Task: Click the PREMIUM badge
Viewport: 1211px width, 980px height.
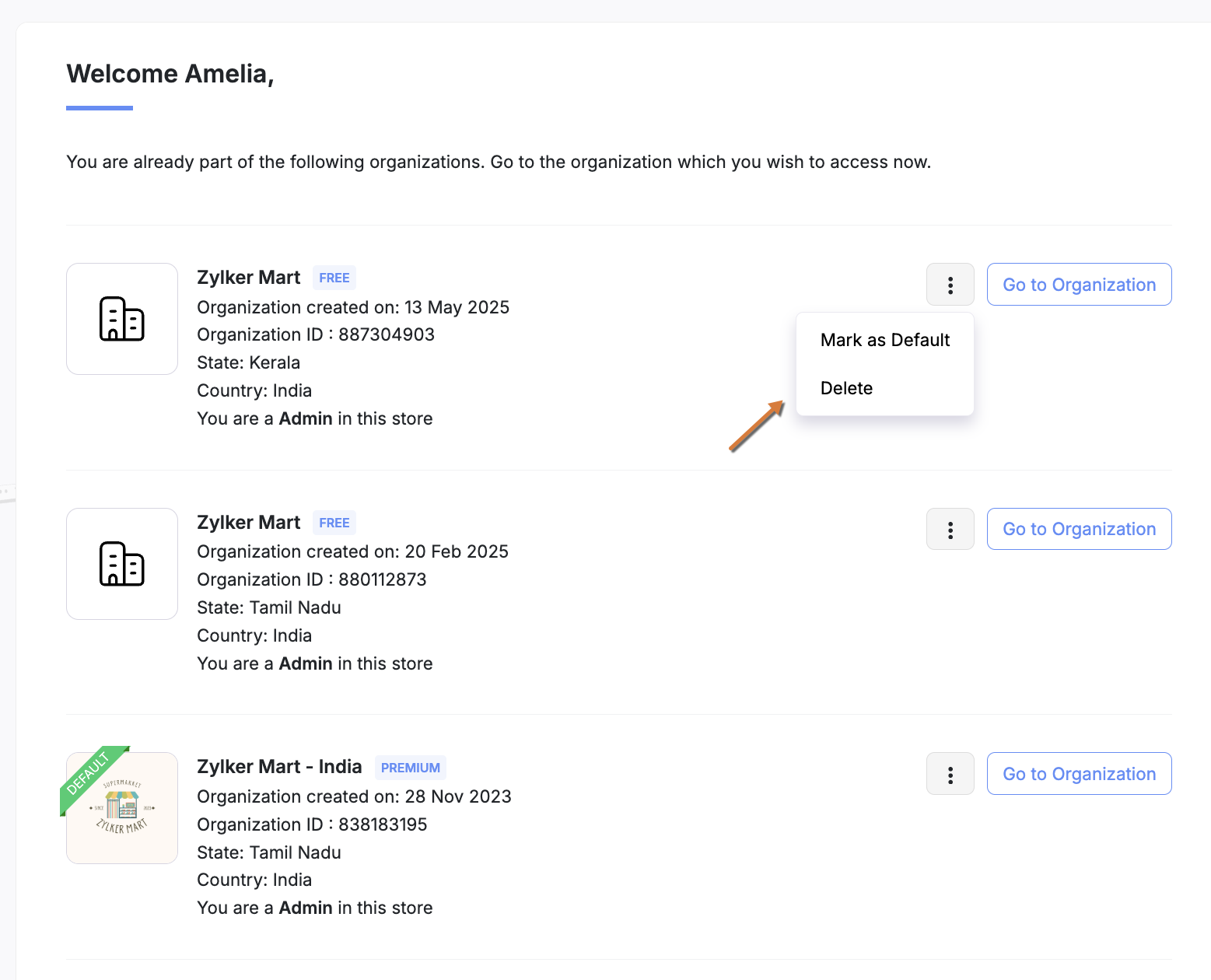Action: coord(410,768)
